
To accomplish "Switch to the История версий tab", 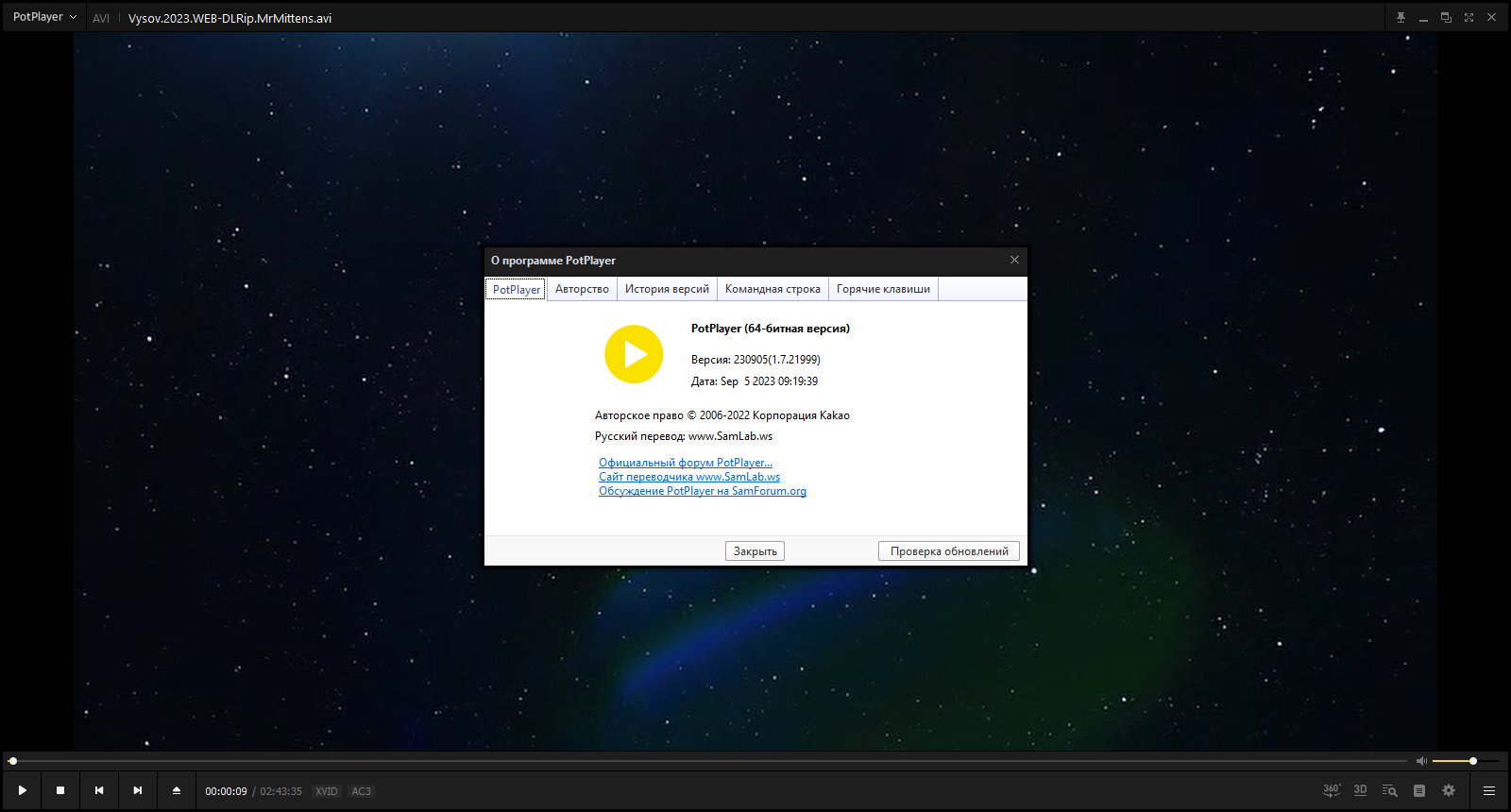I will click(x=667, y=289).
